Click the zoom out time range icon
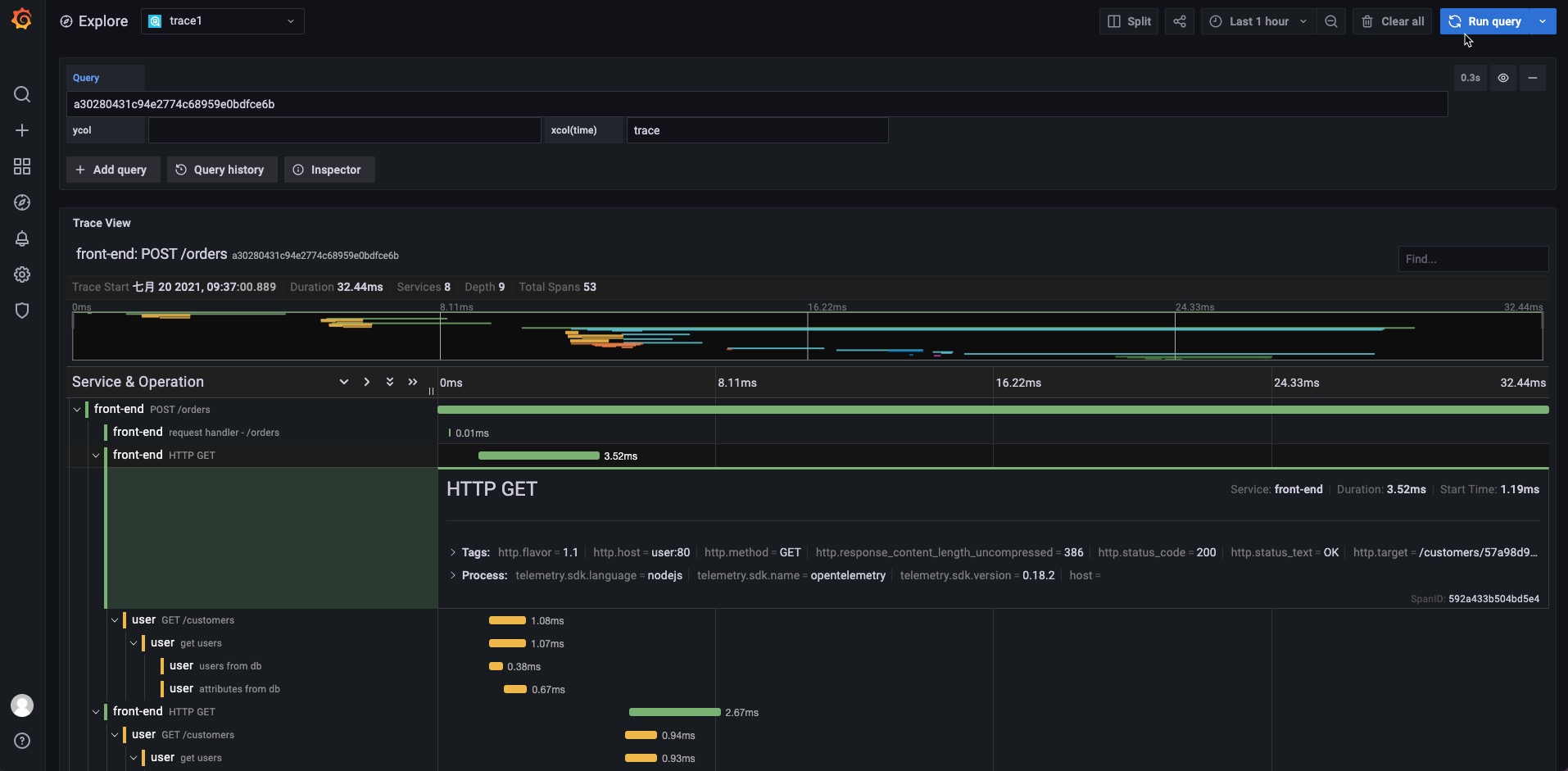The image size is (1568, 771). tap(1331, 21)
